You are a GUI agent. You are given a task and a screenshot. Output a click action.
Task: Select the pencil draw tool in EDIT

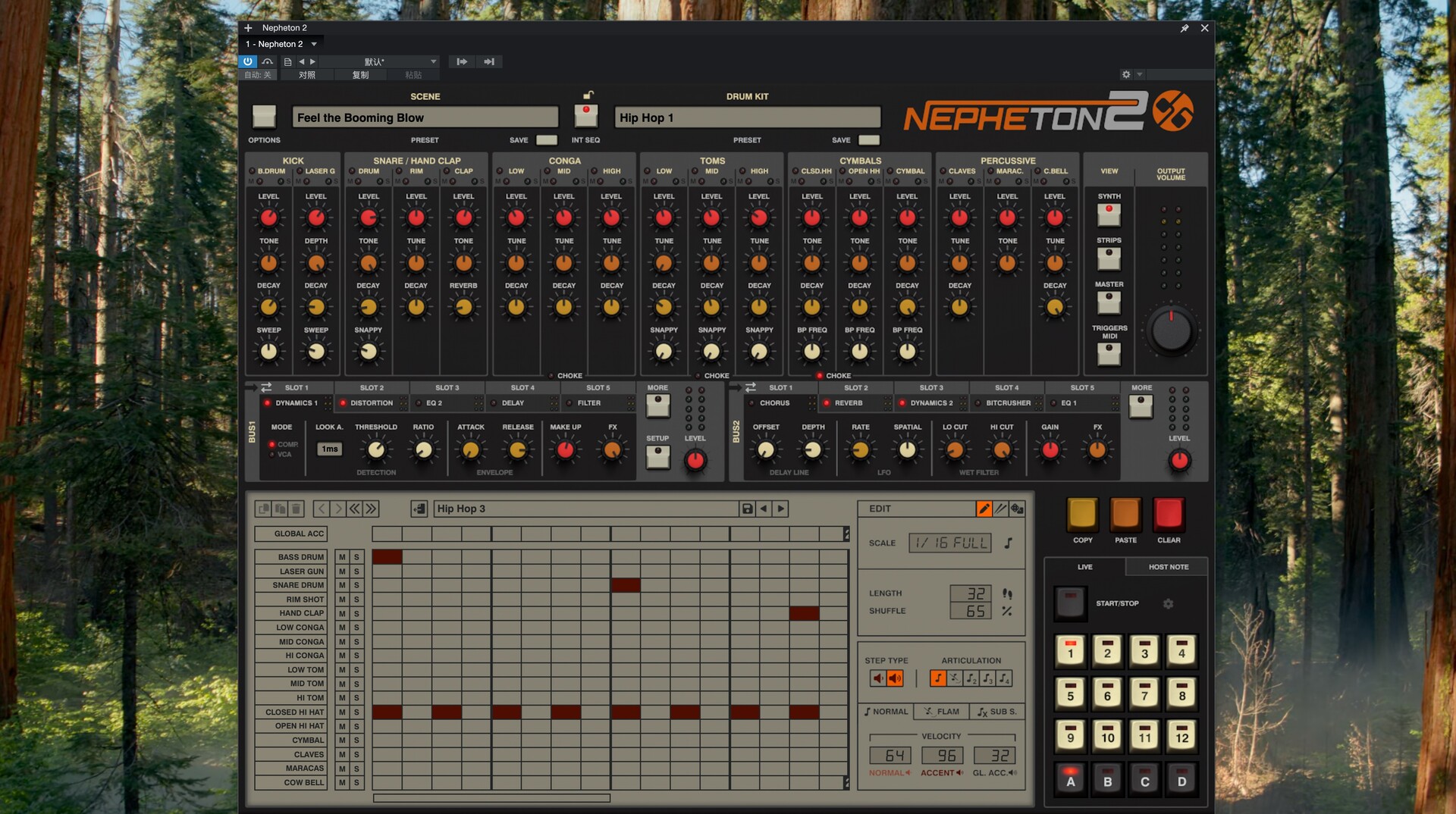tap(984, 509)
